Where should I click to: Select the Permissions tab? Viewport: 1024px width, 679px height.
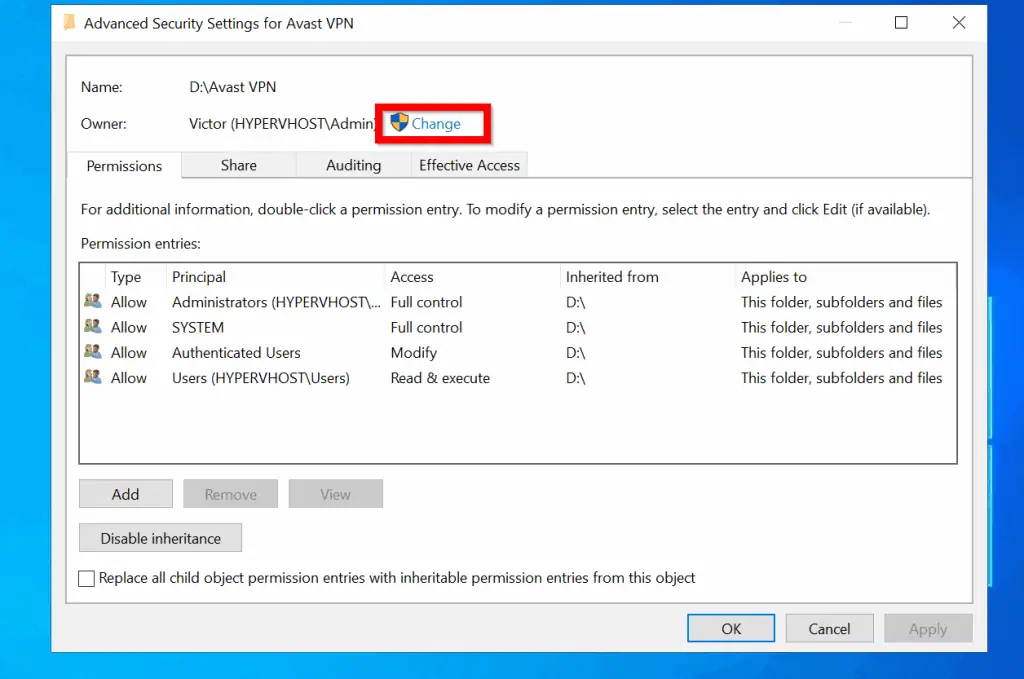pos(123,165)
